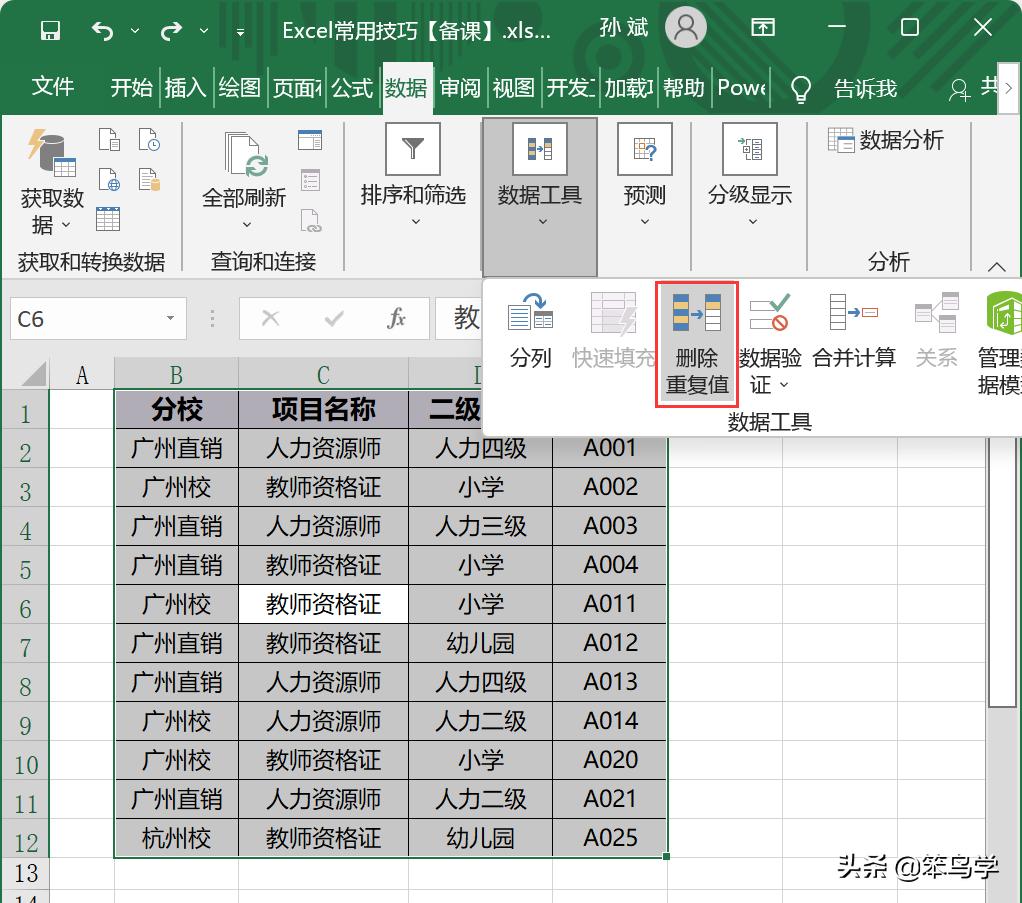Open the Data Analysis (数据分析) tool
The width and height of the screenshot is (1022, 903).
point(890,140)
